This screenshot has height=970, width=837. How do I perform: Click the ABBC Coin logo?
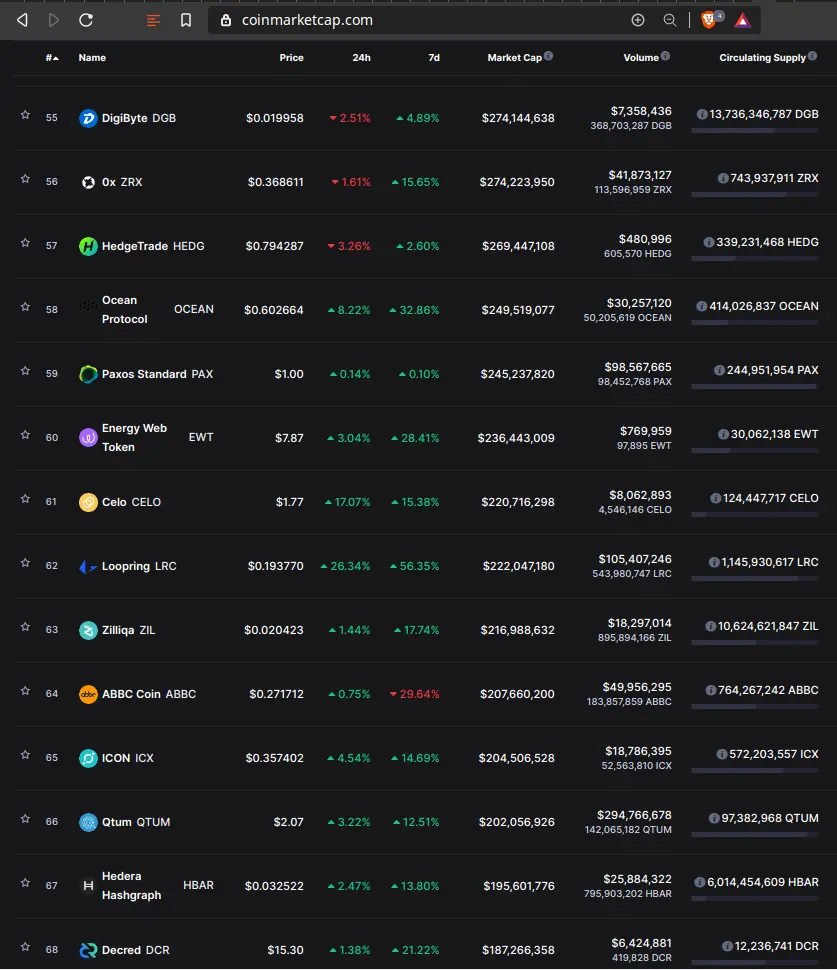tap(88, 694)
